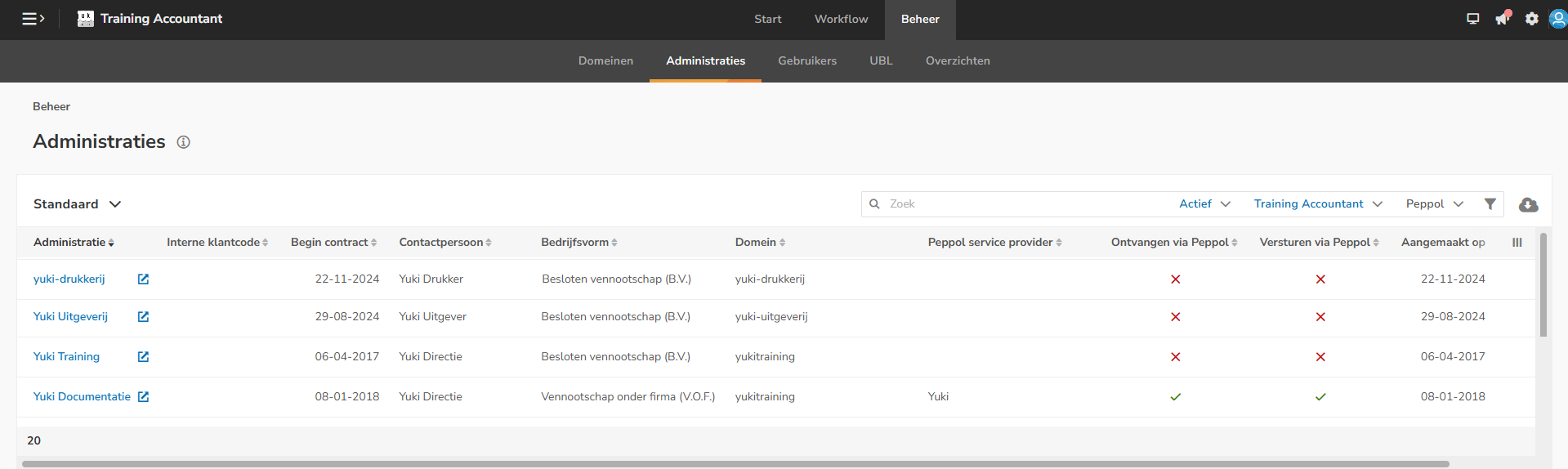Click the Peppol provider cell 'Yuki'
The height and width of the screenshot is (469, 1568).
[x=938, y=397]
